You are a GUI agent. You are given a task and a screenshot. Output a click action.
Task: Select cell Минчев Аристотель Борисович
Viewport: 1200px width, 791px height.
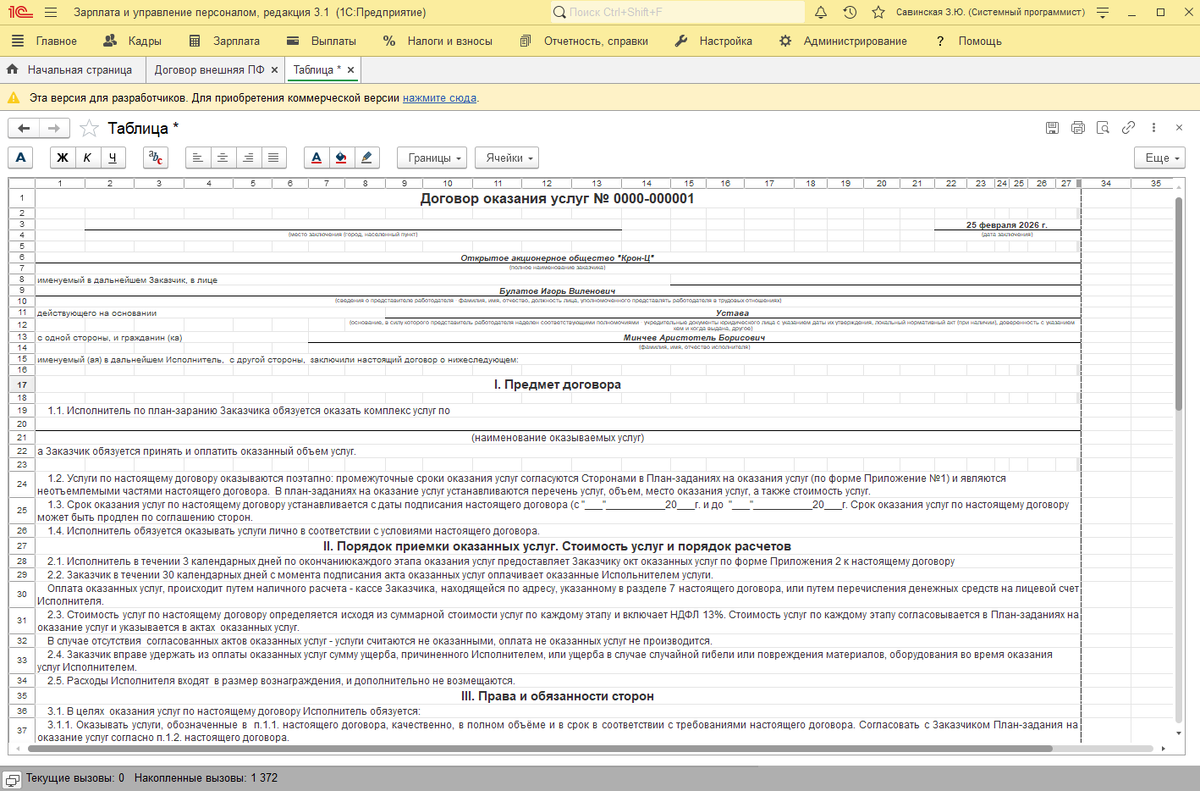coord(694,338)
